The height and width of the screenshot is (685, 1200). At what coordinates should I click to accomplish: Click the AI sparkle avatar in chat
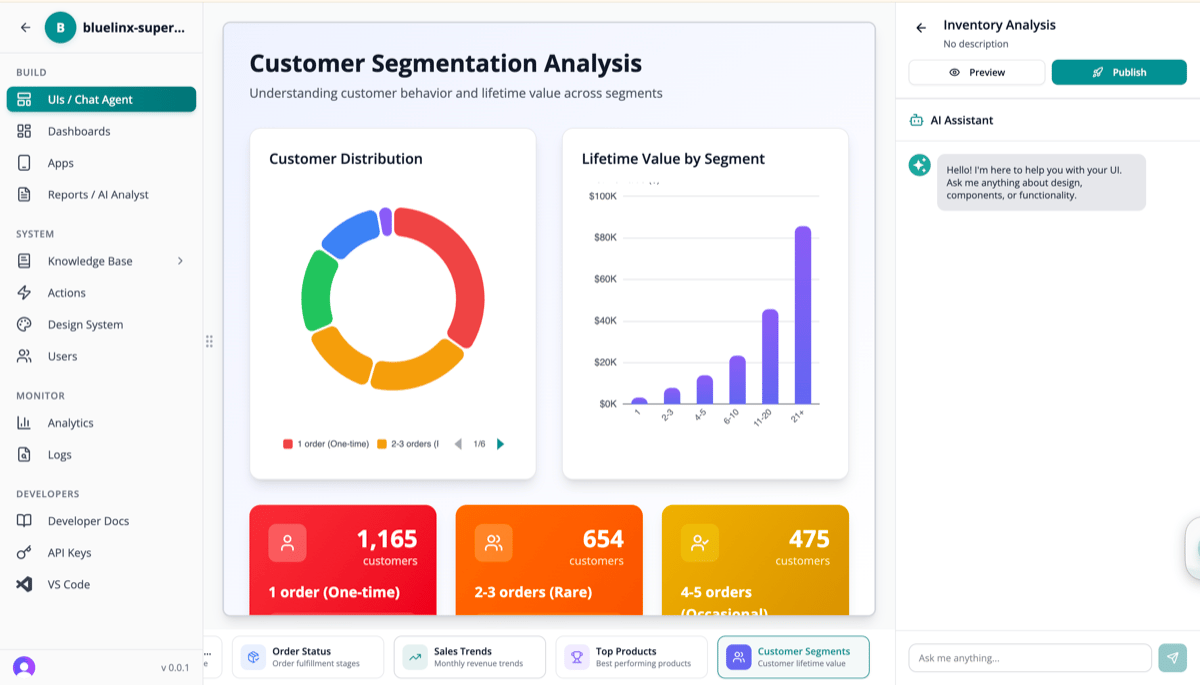coord(920,165)
